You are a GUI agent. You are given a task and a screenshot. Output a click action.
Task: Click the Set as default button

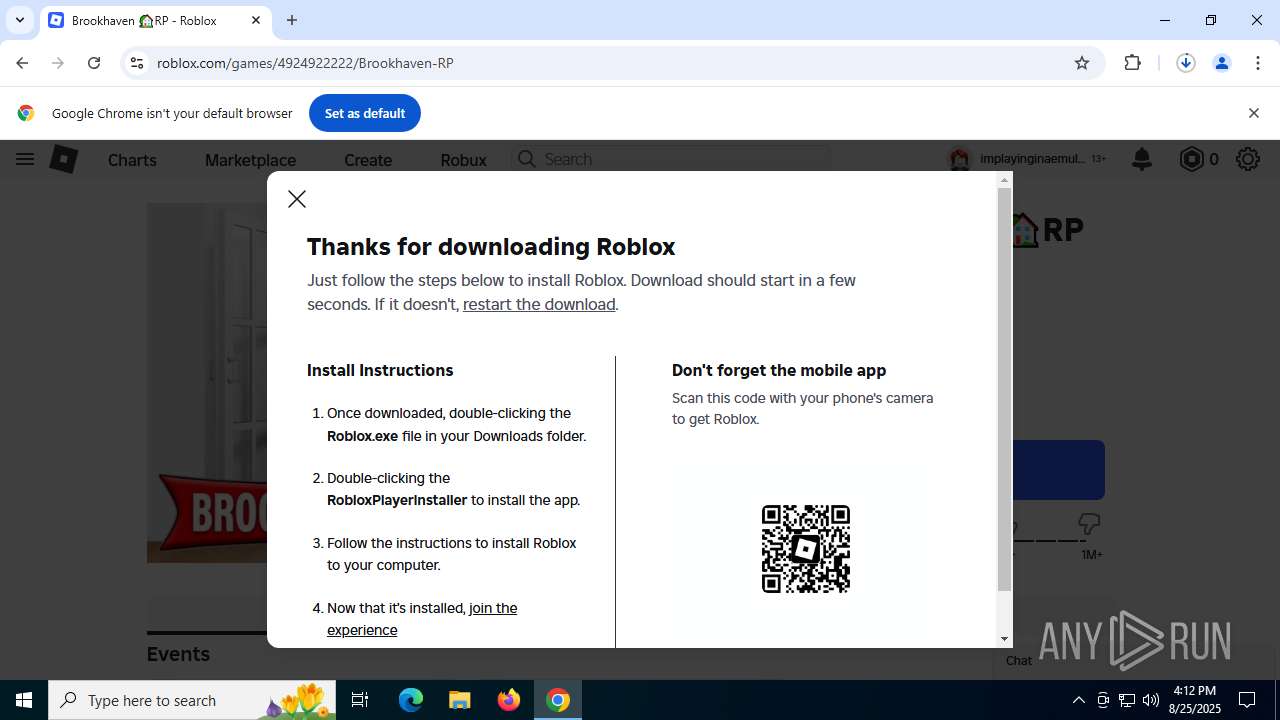[365, 113]
